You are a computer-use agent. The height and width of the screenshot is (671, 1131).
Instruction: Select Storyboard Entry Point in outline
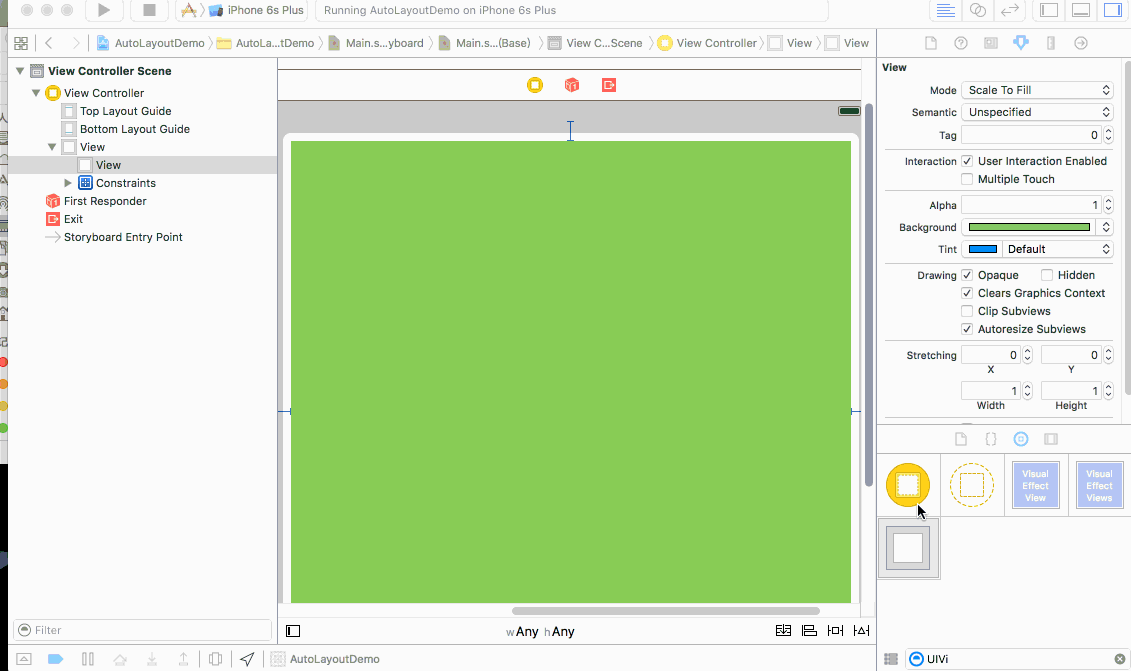pos(123,237)
